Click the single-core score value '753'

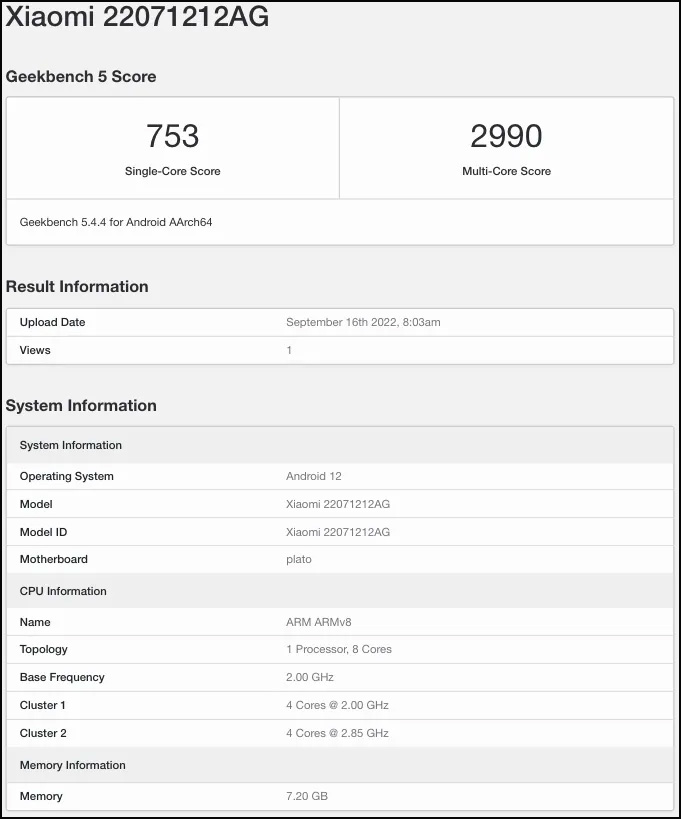pyautogui.click(x=172, y=136)
